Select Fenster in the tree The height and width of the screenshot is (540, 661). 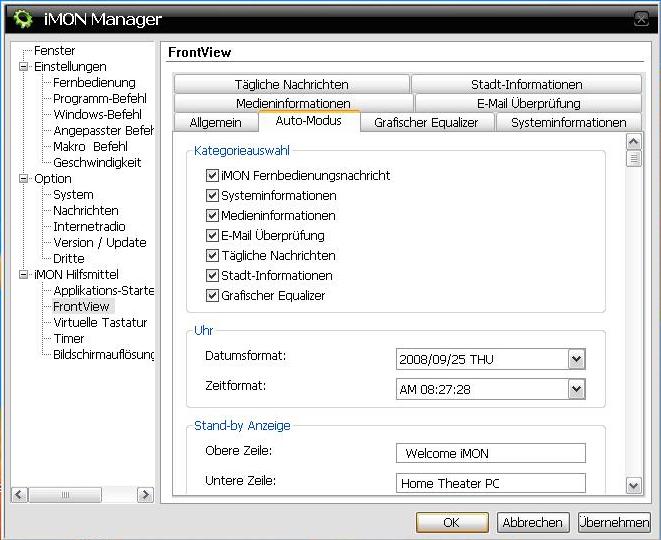click(x=54, y=51)
